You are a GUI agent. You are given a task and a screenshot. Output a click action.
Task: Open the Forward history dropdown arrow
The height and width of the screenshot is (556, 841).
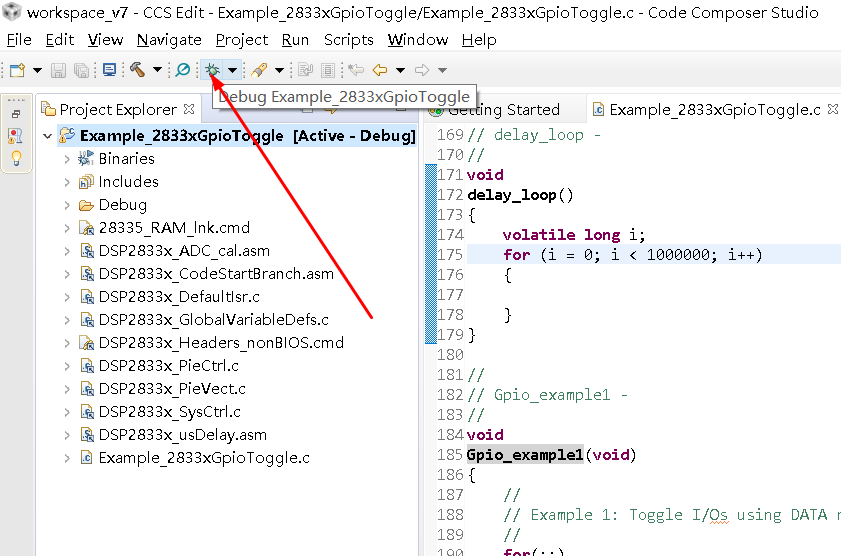point(442,70)
